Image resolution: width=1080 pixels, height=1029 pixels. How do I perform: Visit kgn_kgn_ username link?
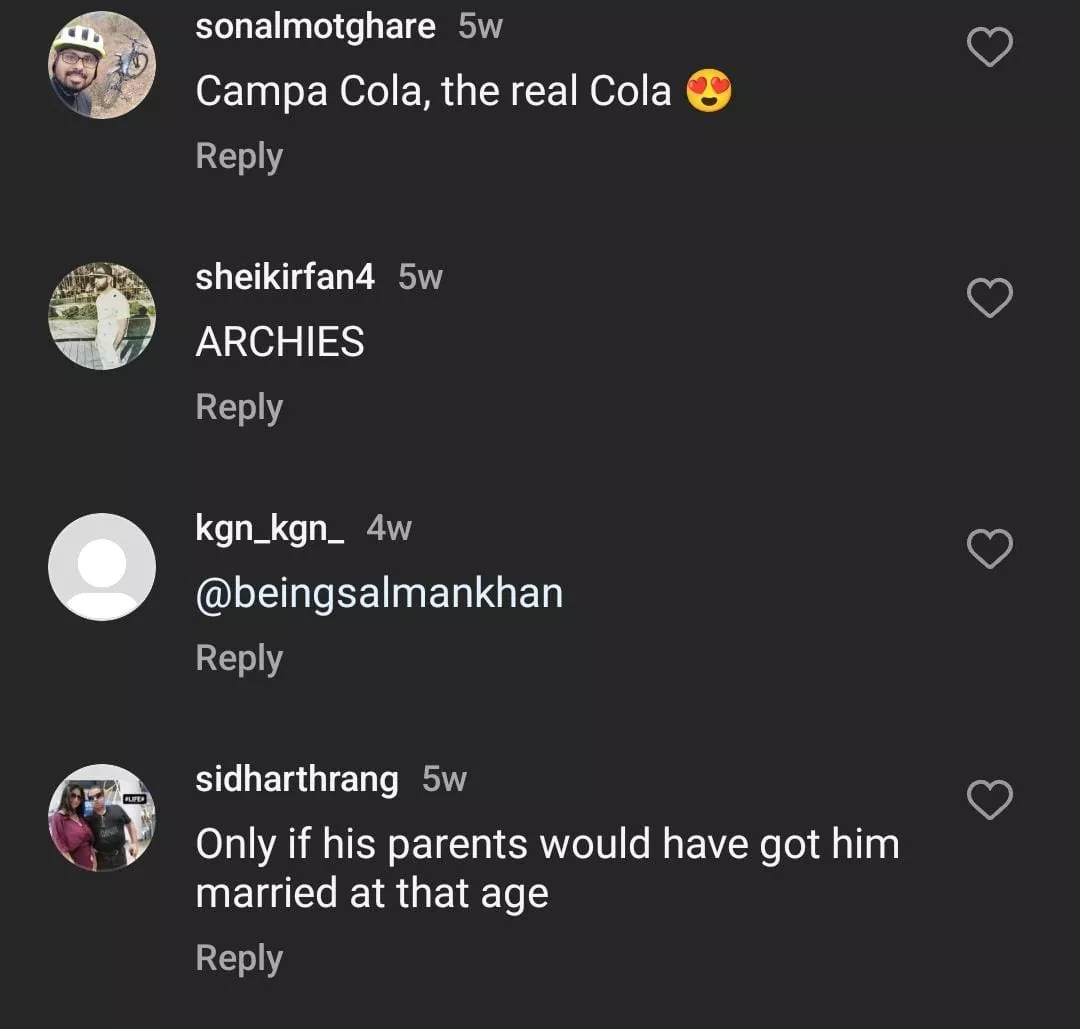270,528
